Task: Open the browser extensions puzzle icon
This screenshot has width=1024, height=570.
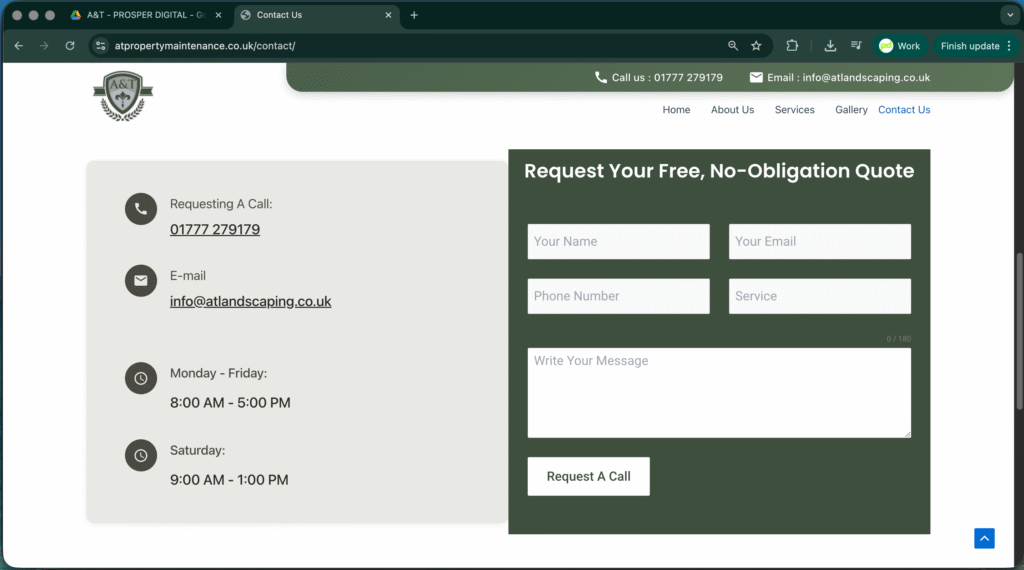Action: [792, 46]
